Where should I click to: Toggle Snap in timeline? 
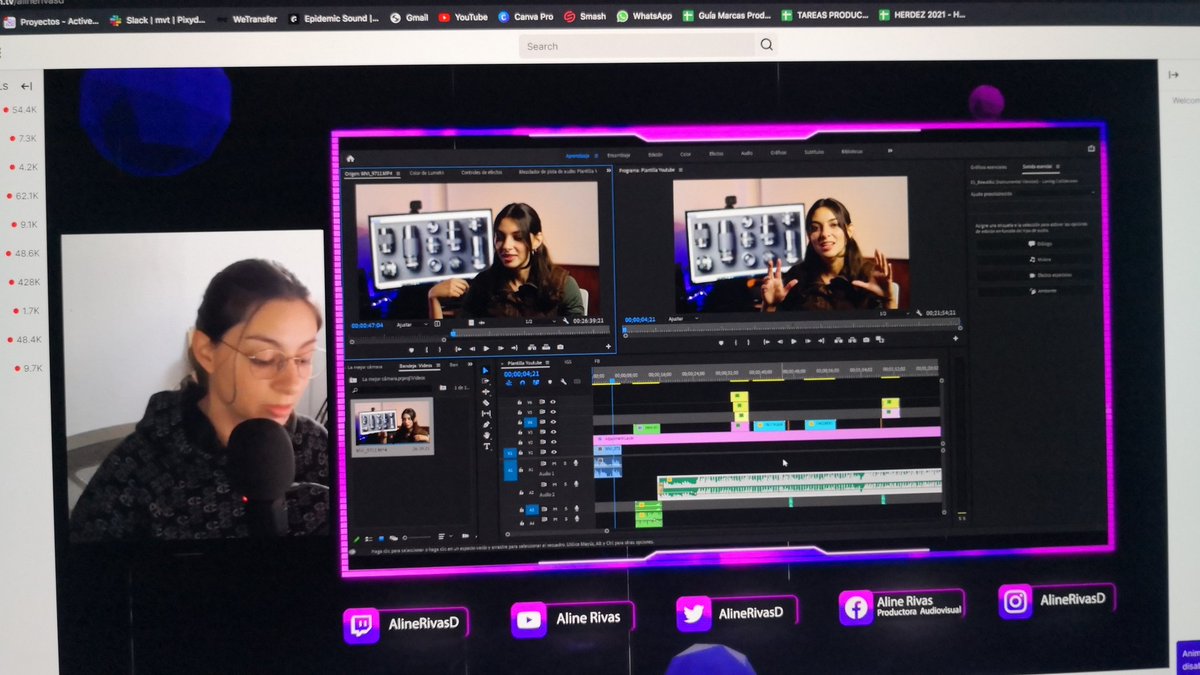(522, 382)
